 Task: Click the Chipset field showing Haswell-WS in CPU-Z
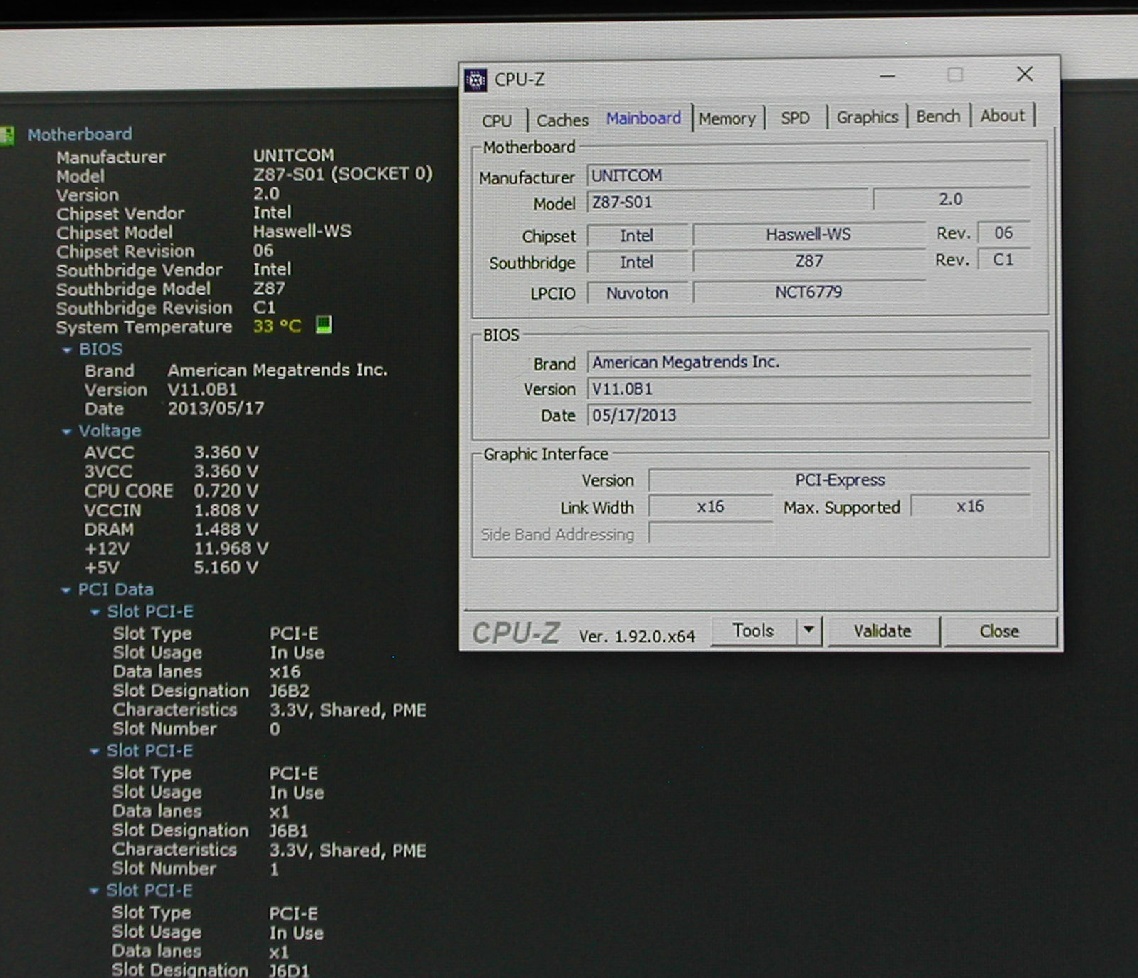click(x=809, y=234)
